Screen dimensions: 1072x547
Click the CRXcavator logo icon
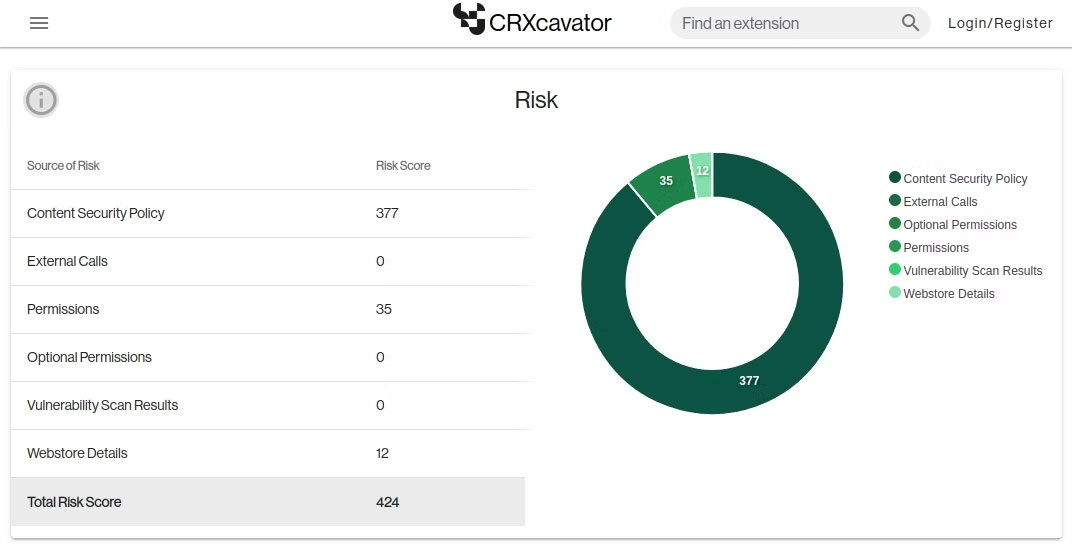point(468,19)
